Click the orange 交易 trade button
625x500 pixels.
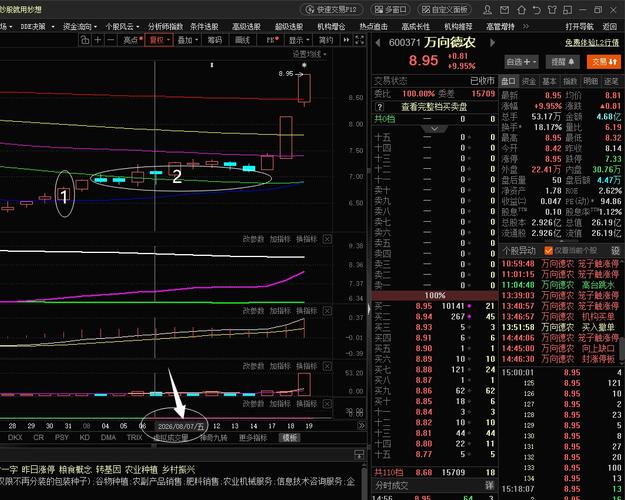pos(604,62)
